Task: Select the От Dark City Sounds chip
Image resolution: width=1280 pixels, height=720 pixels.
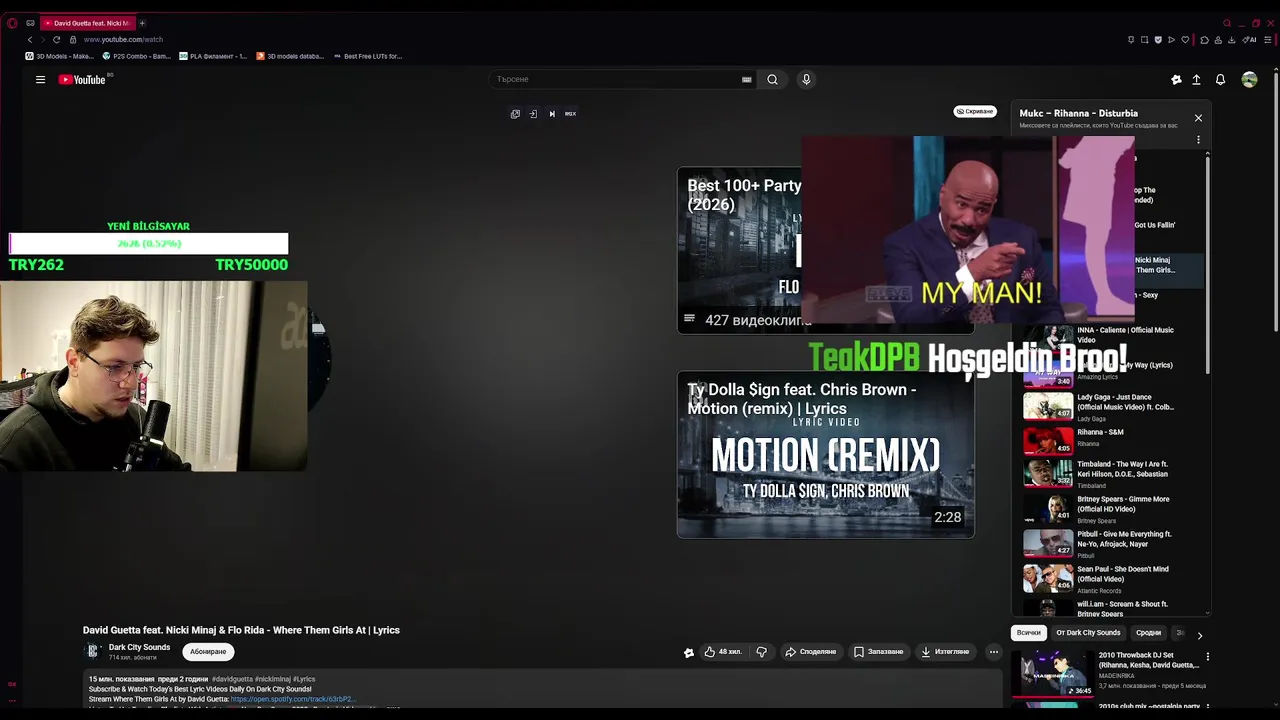Action: coord(1088,633)
